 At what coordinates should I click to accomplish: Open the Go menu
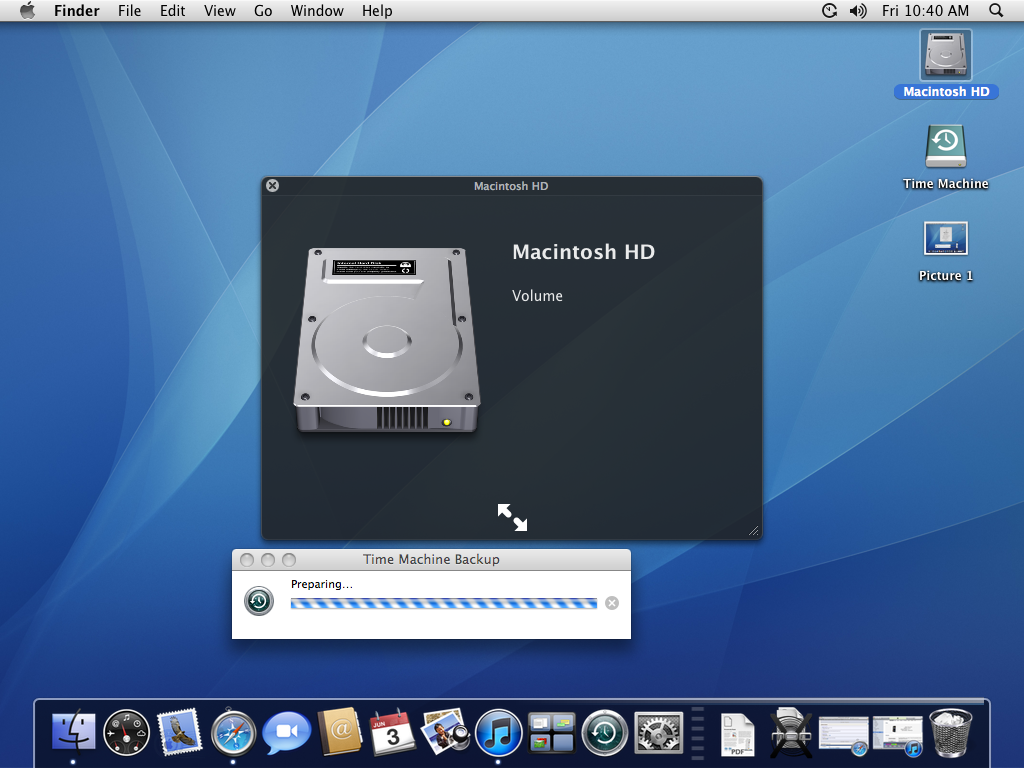click(x=263, y=10)
